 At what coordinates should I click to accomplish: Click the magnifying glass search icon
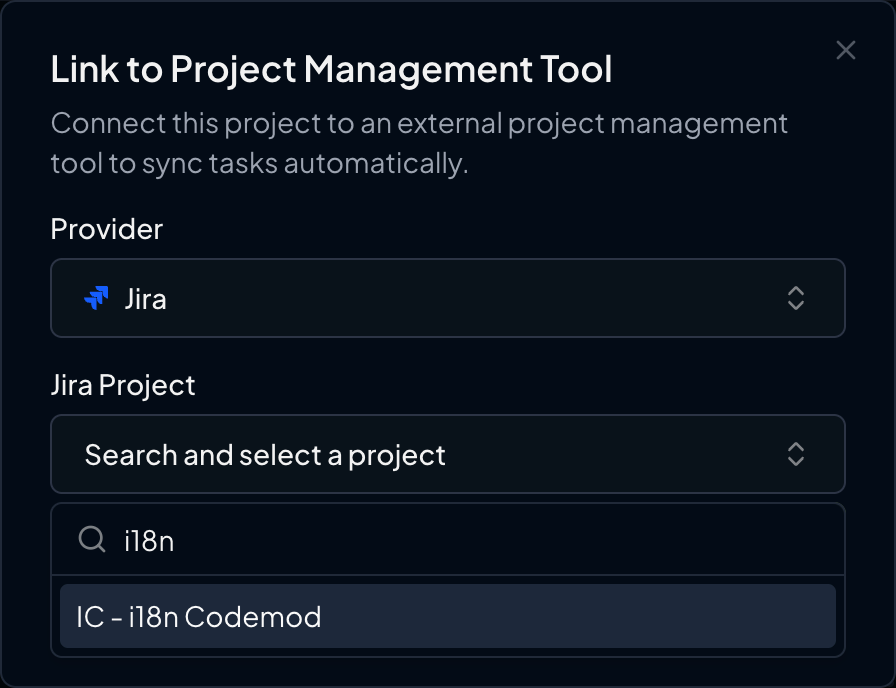[92, 540]
